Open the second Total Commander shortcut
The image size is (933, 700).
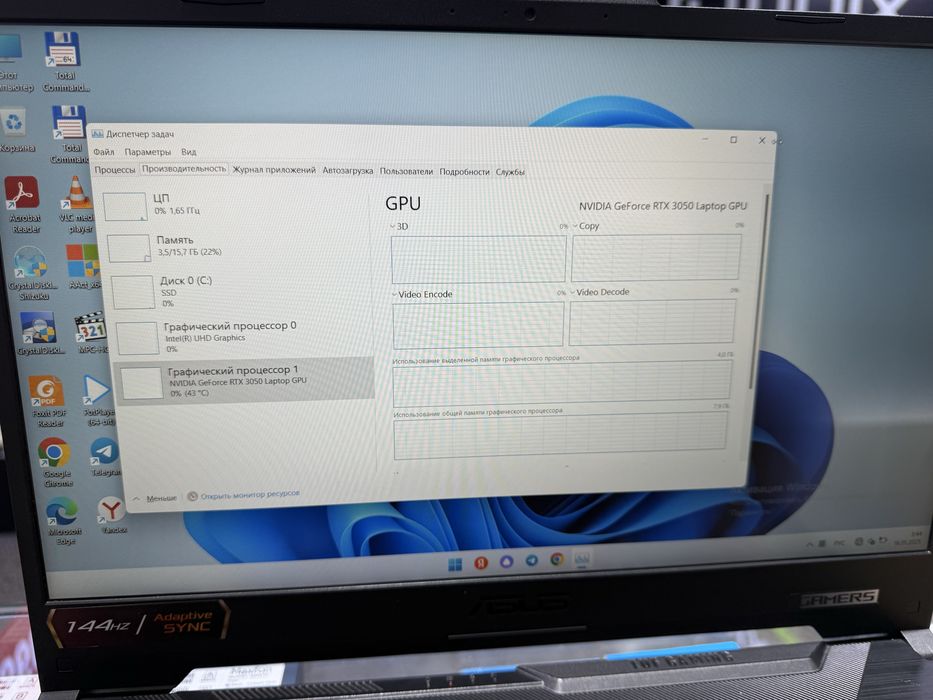[x=69, y=134]
